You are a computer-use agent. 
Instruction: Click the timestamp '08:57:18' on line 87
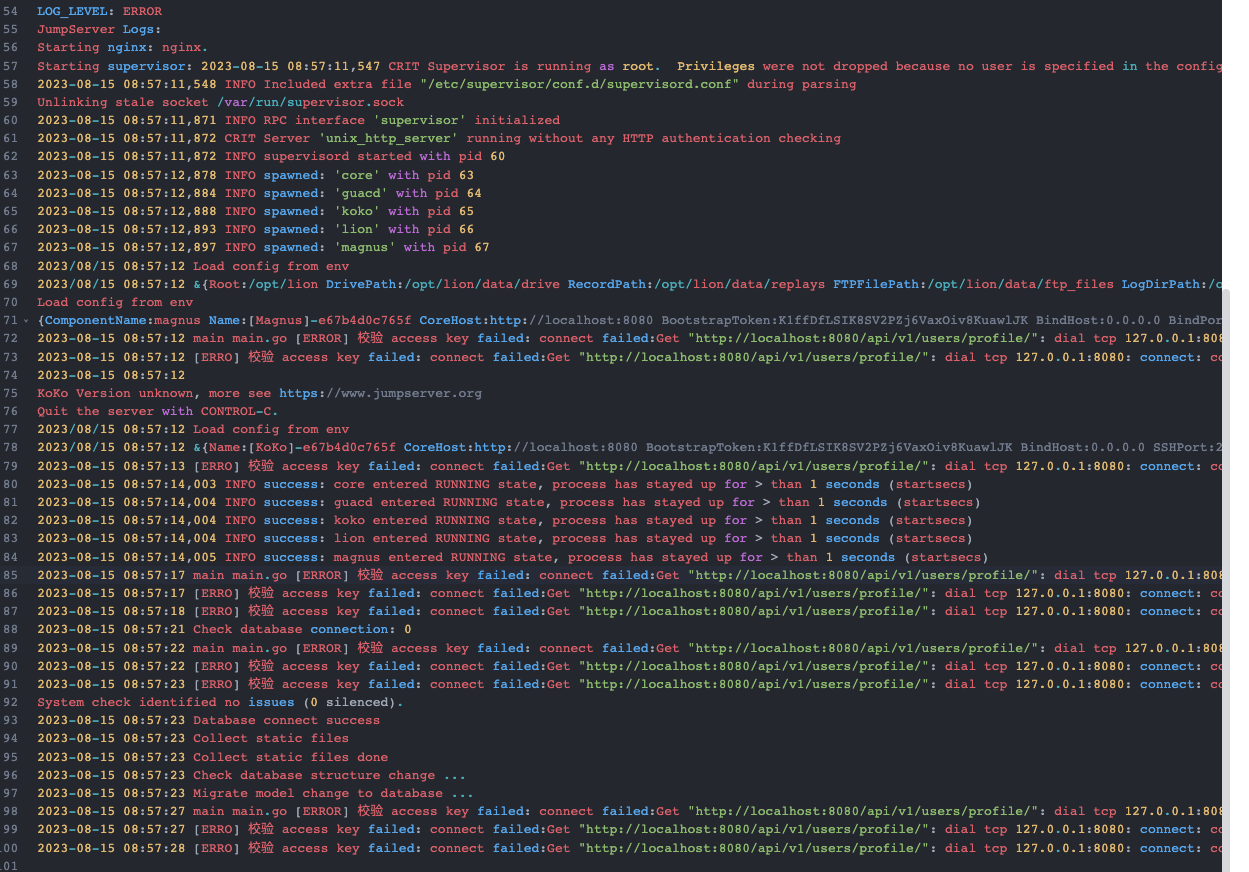[154, 611]
